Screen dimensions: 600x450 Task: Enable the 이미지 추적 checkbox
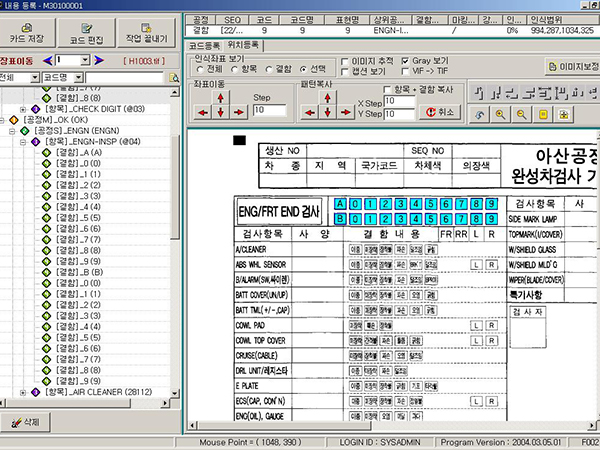click(343, 61)
